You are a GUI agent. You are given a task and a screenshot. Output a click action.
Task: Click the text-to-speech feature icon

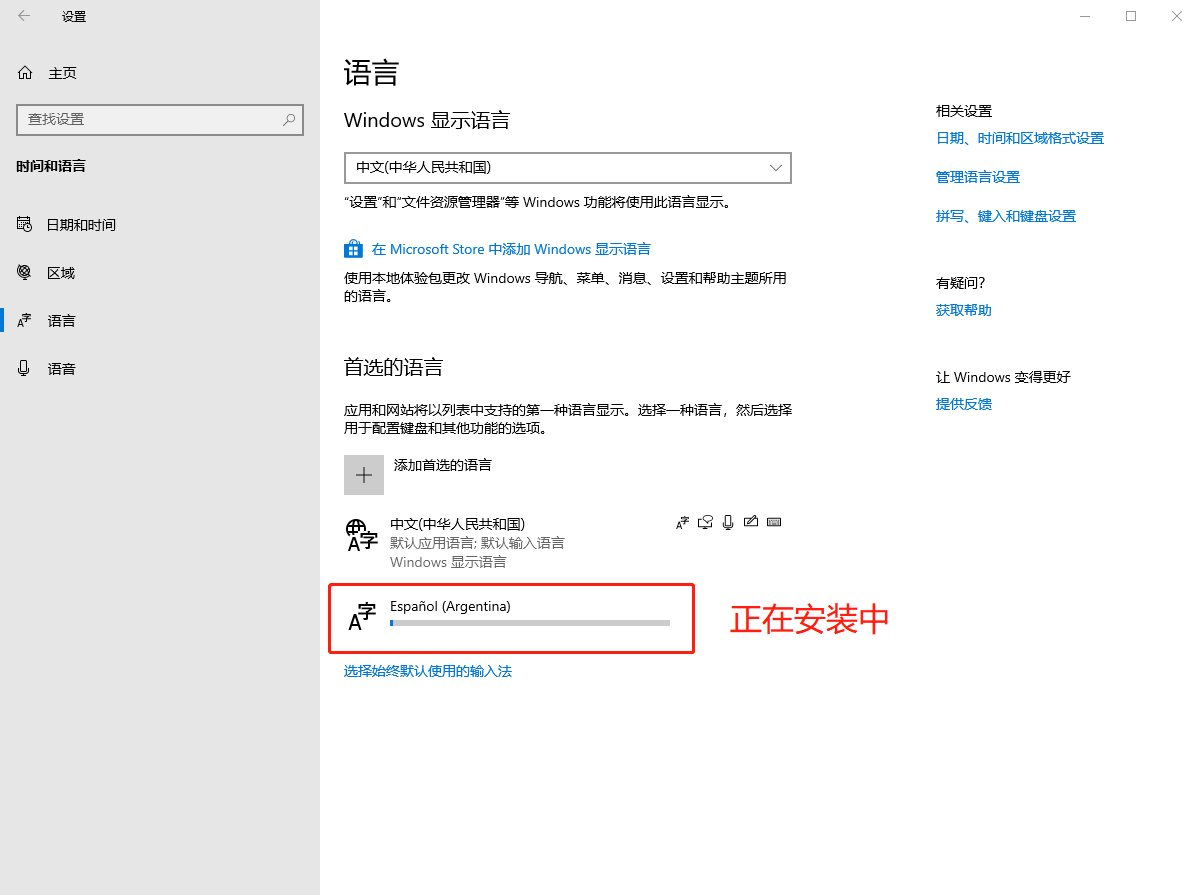[x=706, y=522]
